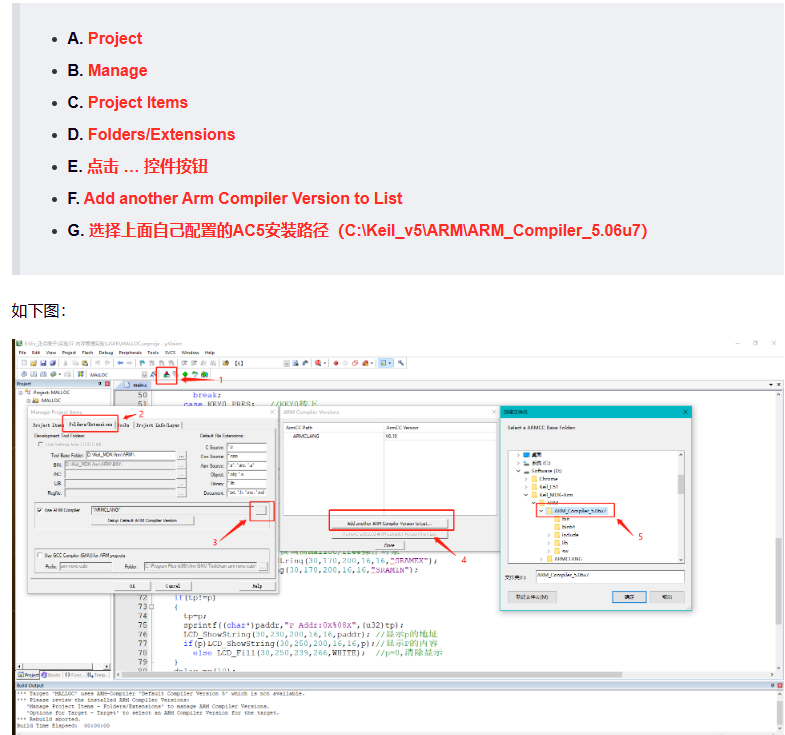Click Help in Manage Project Items dialog
Image resolution: width=785 pixels, height=735 pixels.
click(x=257, y=586)
